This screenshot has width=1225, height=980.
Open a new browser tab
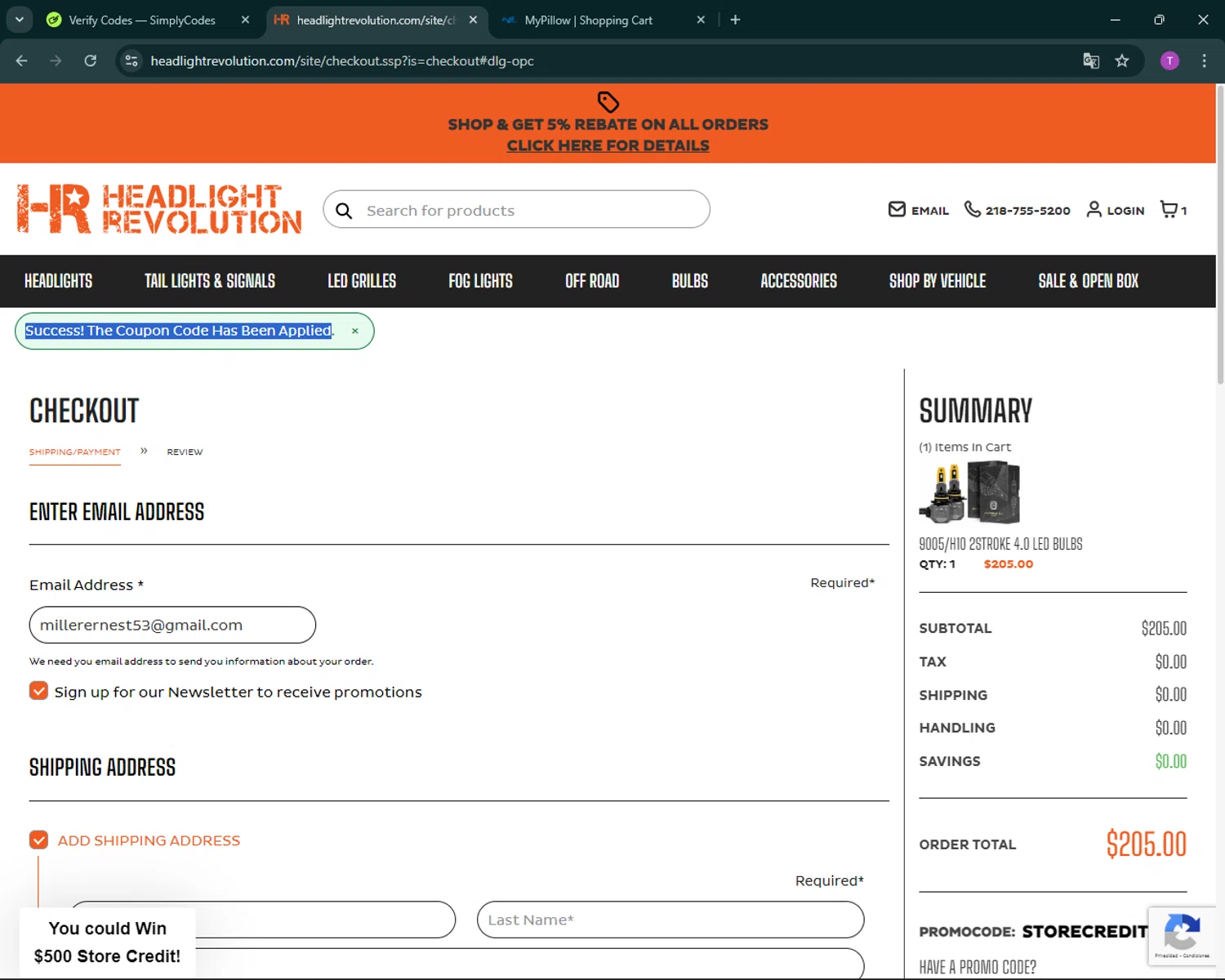(x=735, y=20)
